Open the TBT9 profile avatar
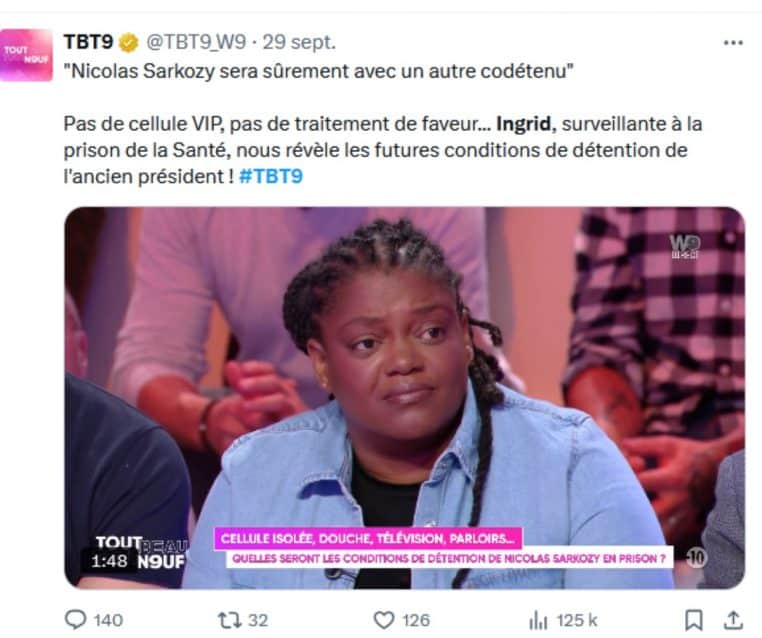The height and width of the screenshot is (638, 762). tap(26, 55)
